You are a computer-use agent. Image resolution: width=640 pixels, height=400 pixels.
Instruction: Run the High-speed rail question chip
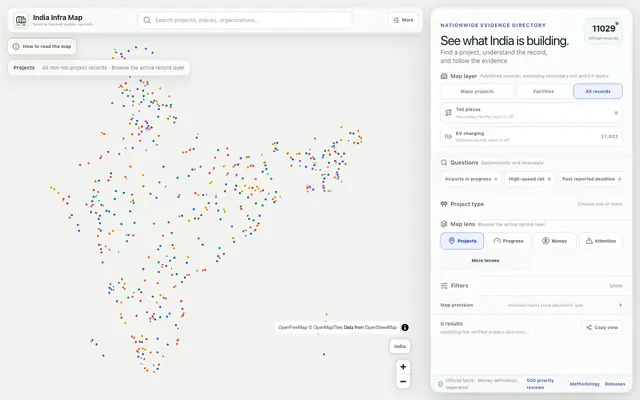(x=529, y=179)
